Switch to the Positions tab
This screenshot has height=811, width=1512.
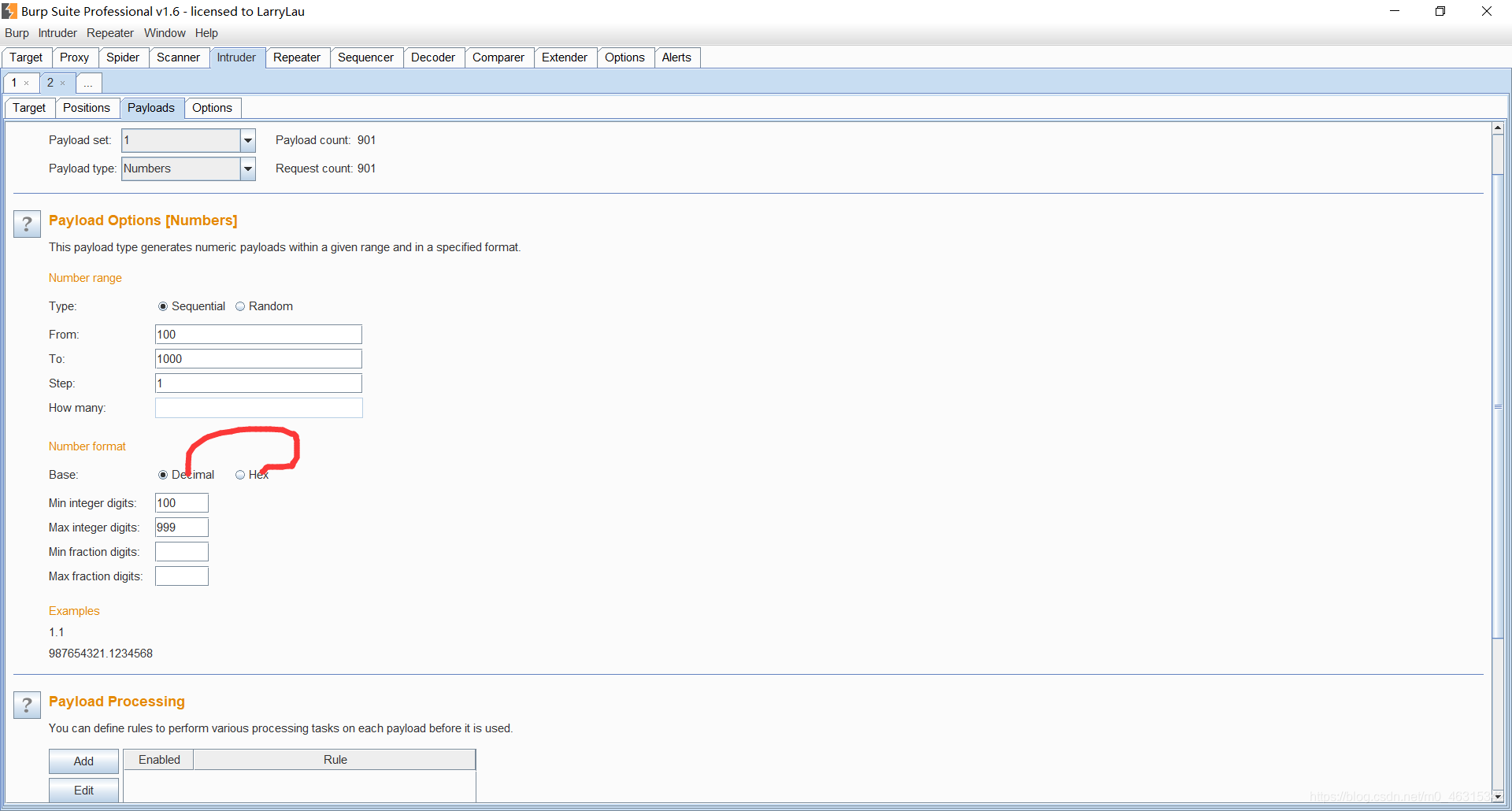(87, 108)
